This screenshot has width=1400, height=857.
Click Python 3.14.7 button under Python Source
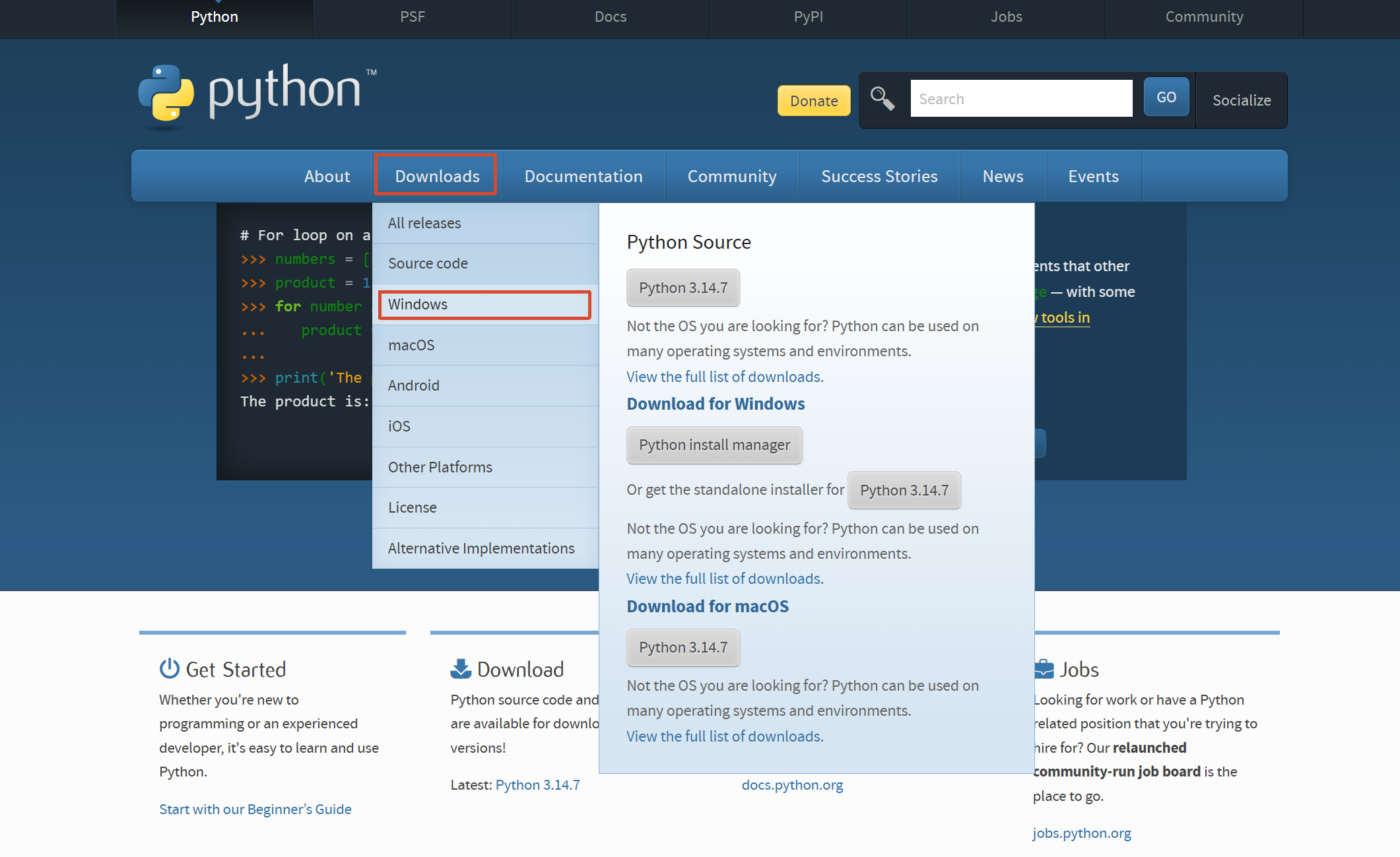[683, 288]
